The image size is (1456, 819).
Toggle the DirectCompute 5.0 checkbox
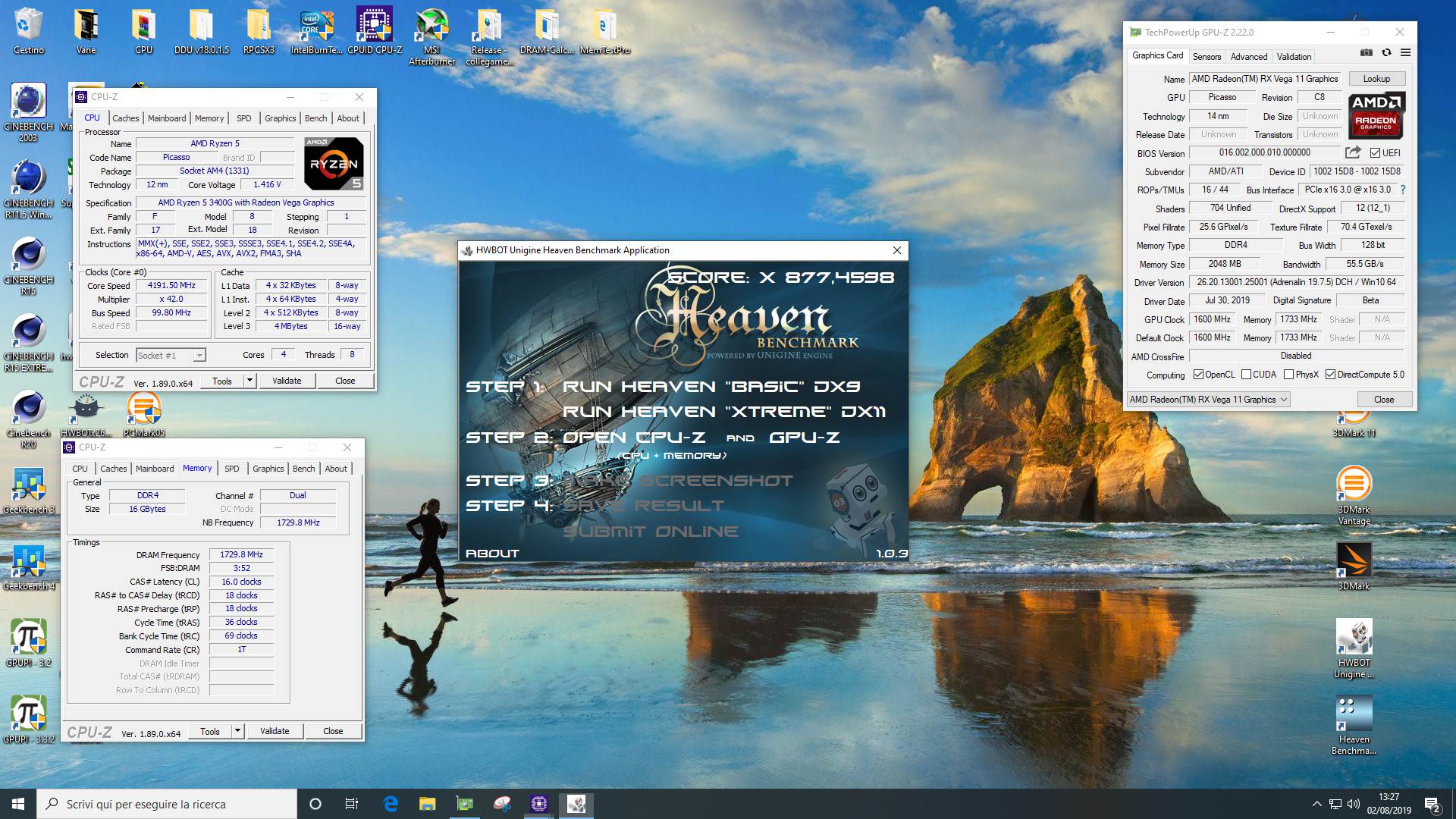pos(1330,375)
